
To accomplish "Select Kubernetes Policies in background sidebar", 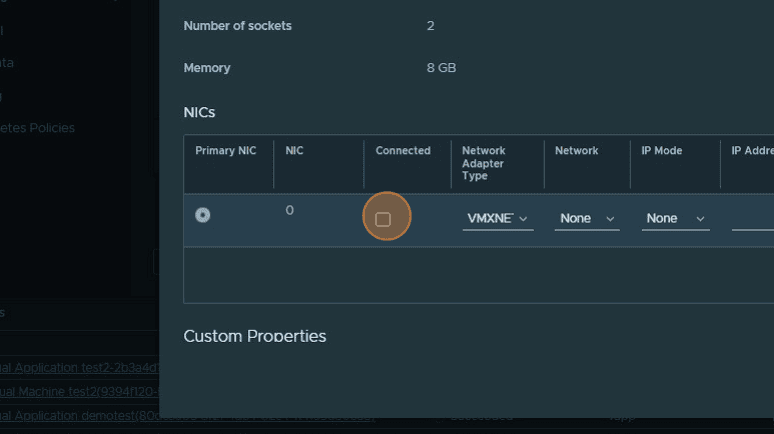I will [37, 128].
